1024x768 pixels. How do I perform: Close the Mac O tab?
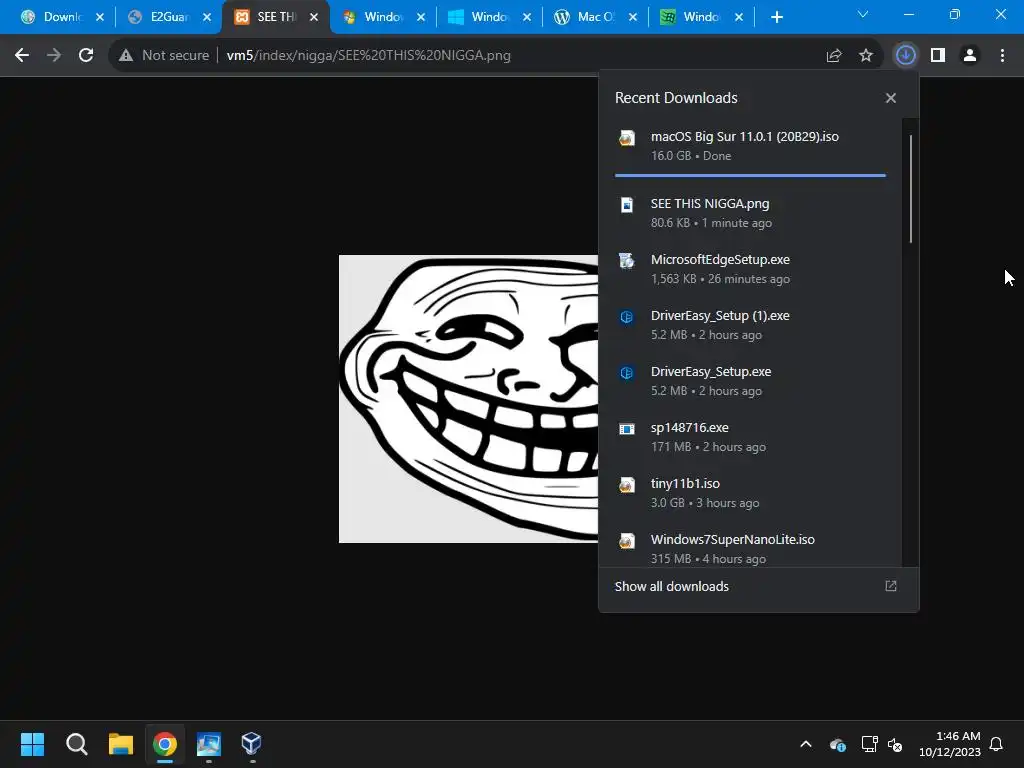[633, 18]
